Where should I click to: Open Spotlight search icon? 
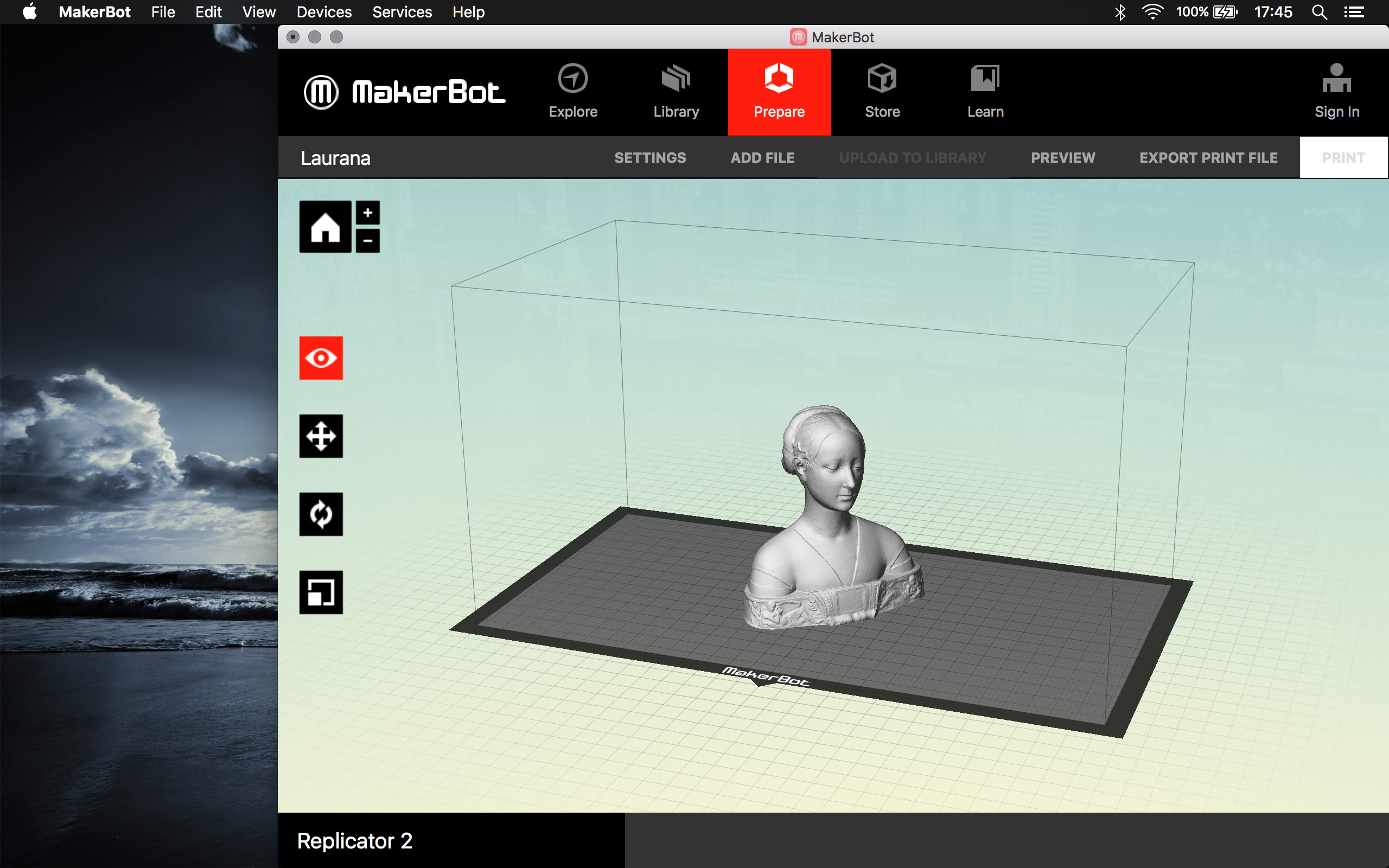tap(1319, 12)
